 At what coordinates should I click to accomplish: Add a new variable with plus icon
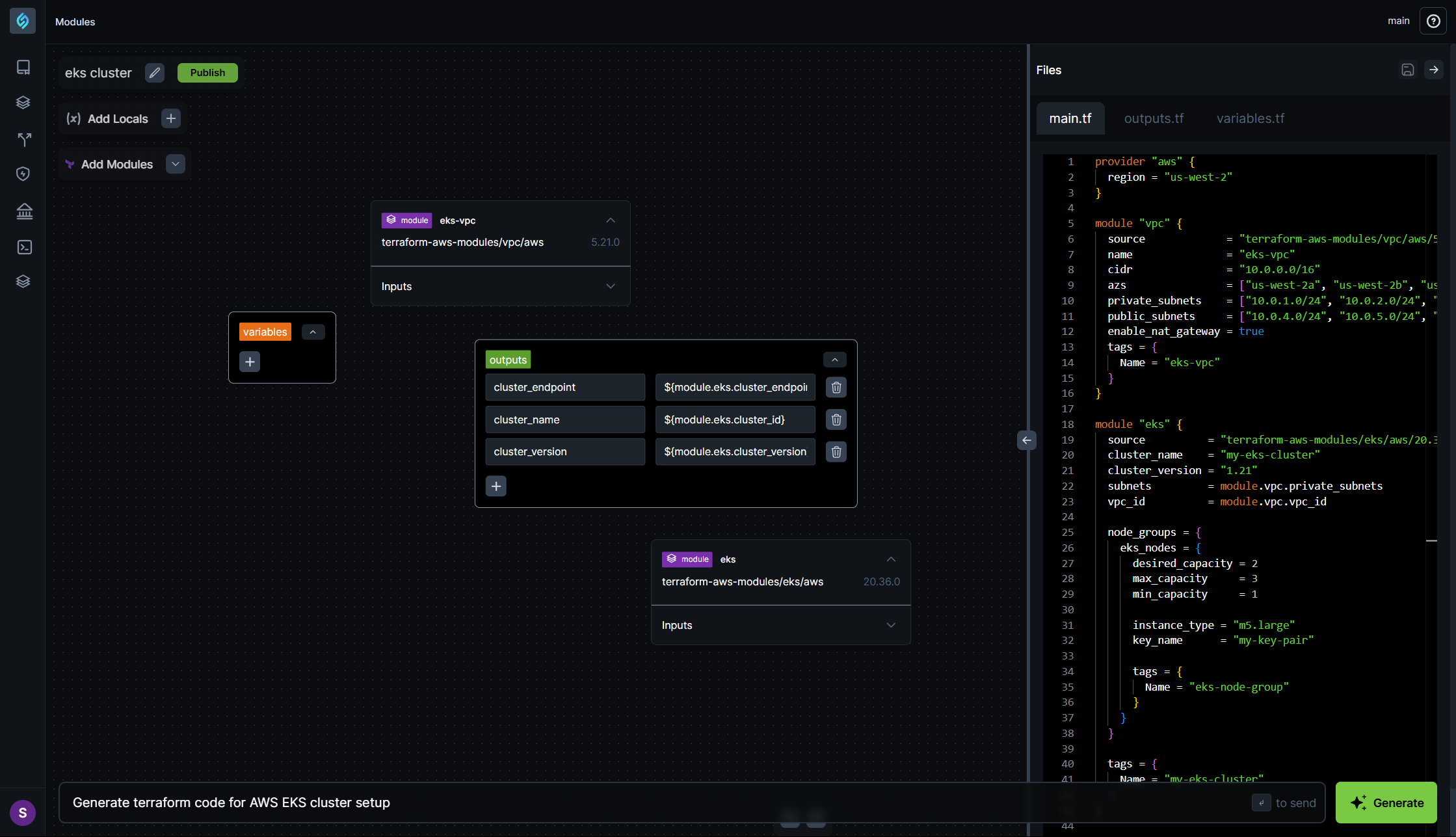coord(250,362)
